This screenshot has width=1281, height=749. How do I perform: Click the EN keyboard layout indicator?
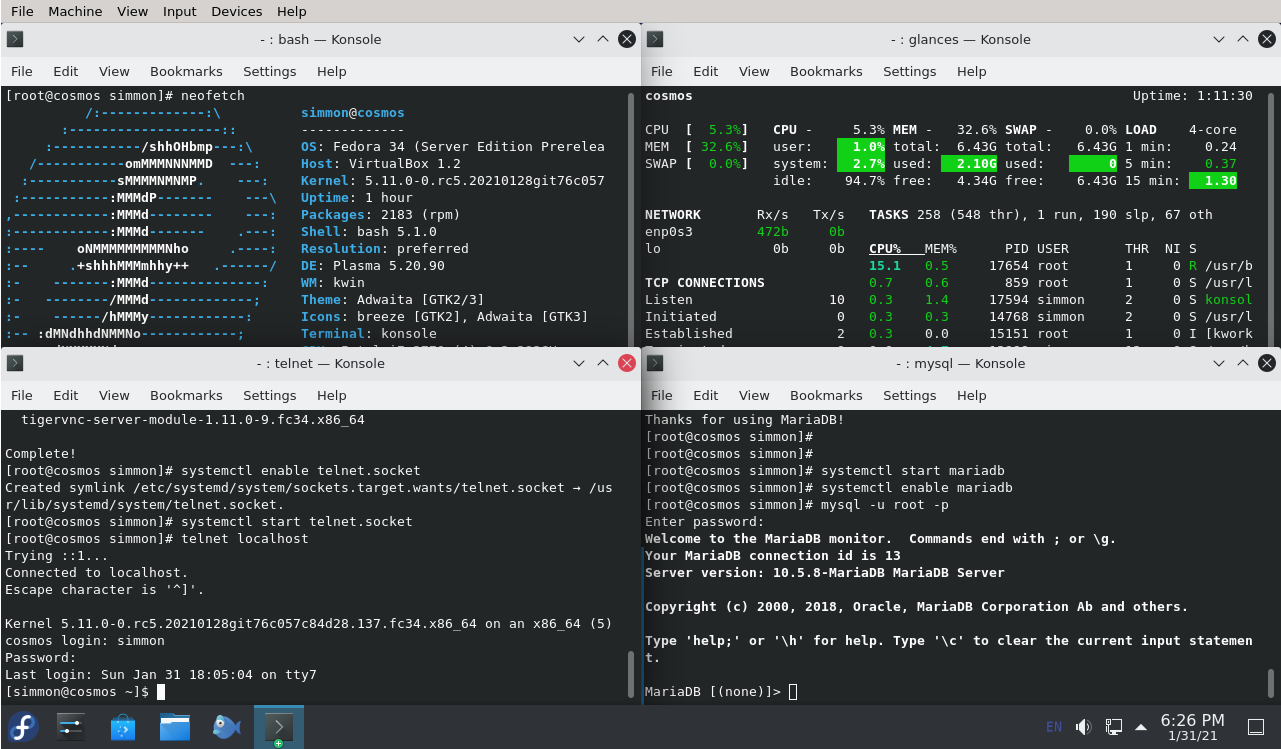pos(1054,727)
